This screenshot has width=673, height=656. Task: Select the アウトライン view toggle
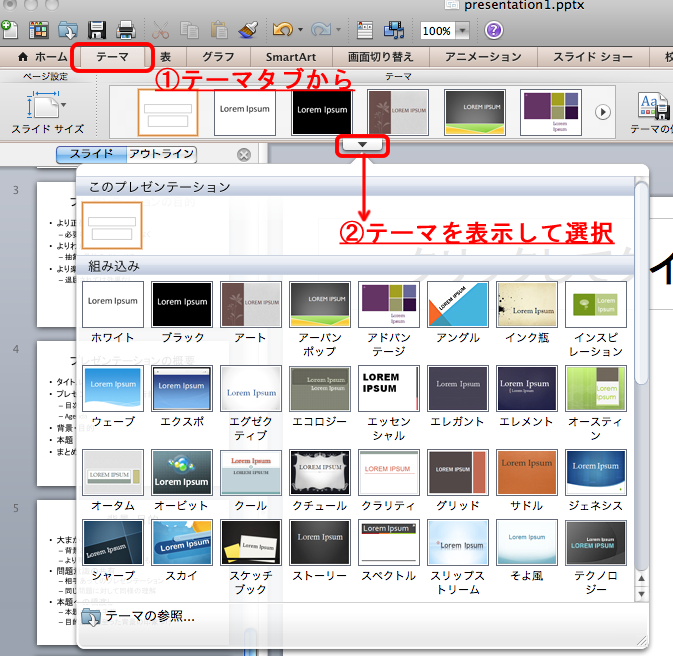[x=161, y=154]
